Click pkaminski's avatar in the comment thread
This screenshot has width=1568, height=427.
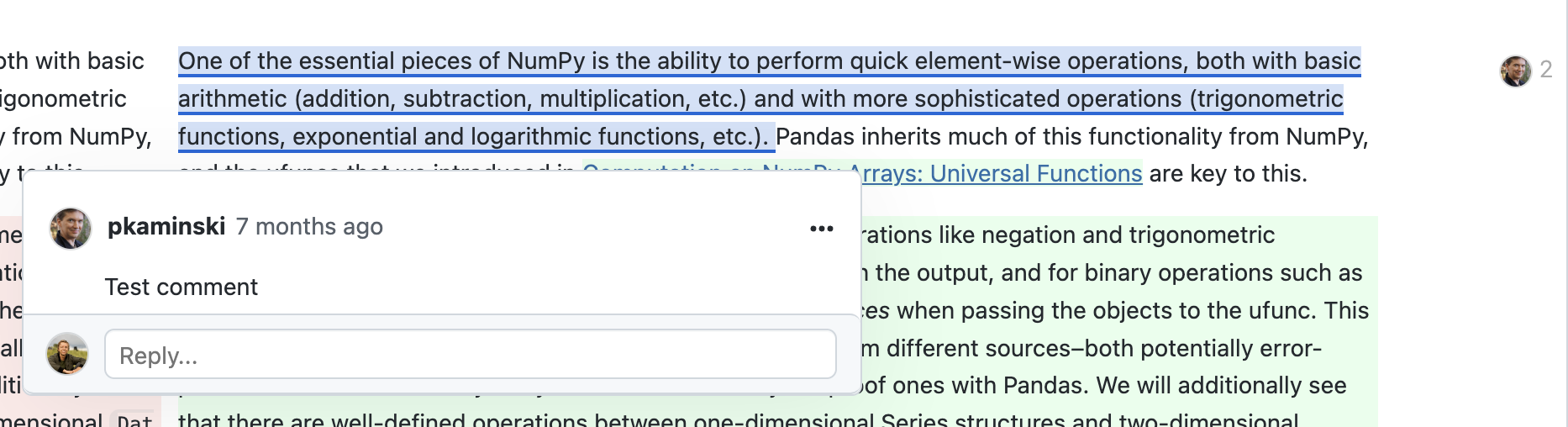point(71,229)
